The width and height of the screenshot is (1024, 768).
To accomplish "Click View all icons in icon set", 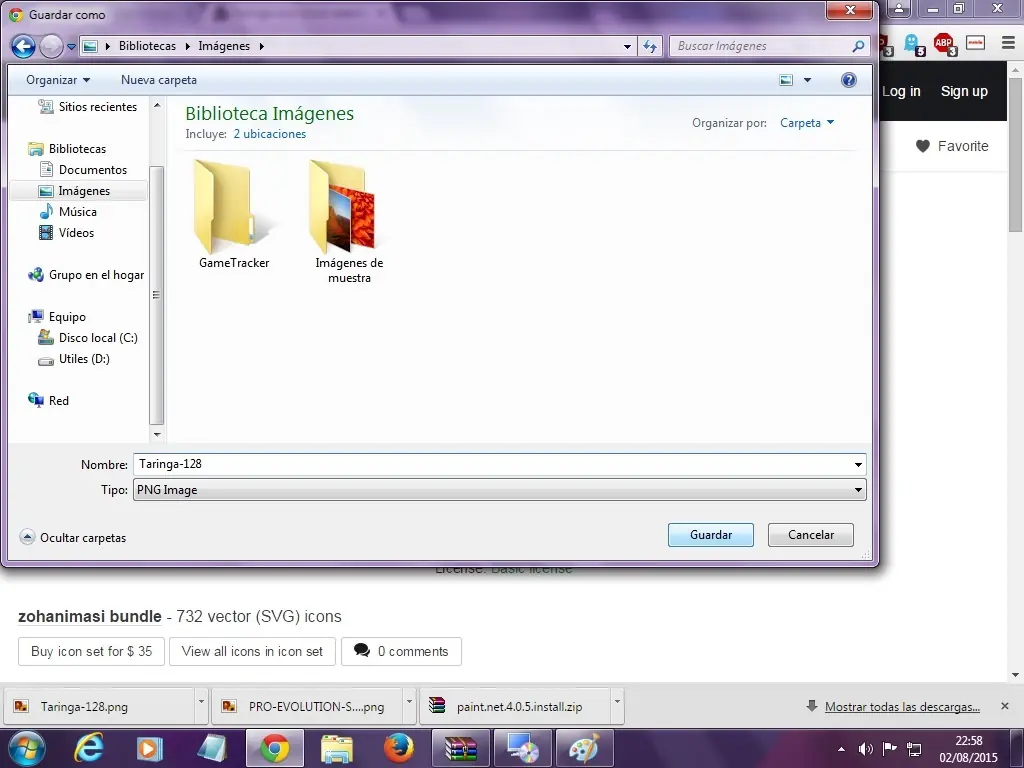I will click(x=252, y=652).
